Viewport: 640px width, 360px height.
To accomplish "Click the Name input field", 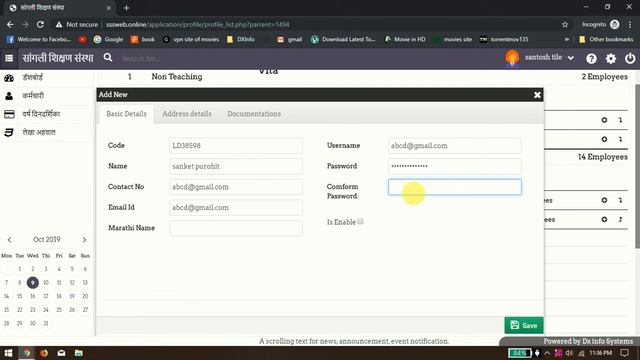I will tap(236, 166).
